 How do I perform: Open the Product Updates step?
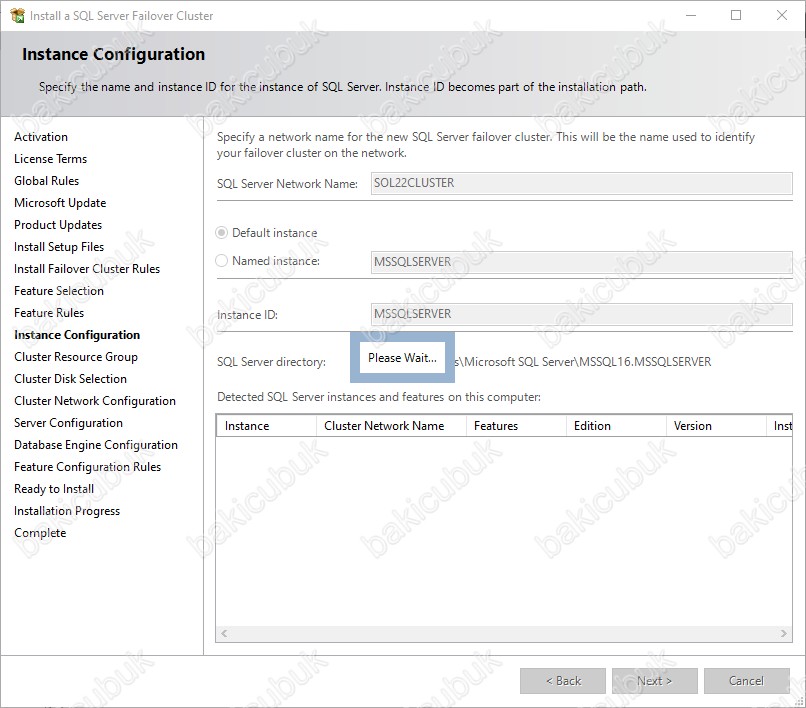[58, 225]
